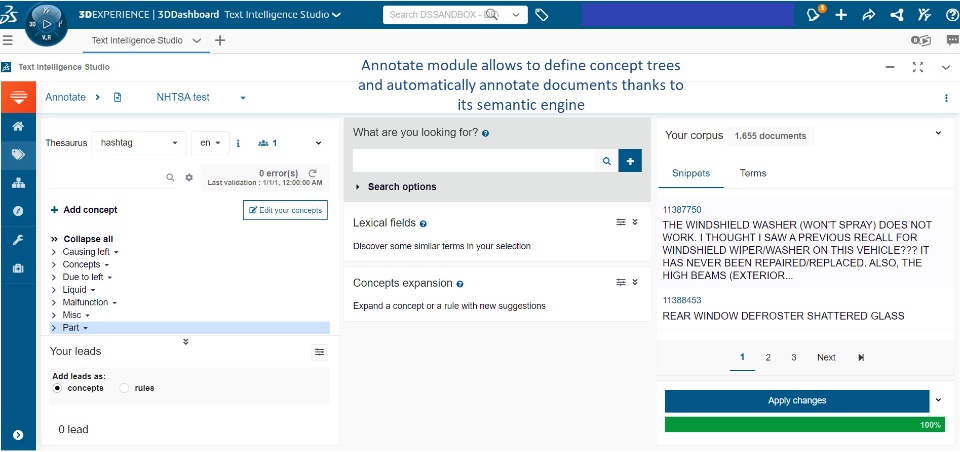Click the Share arrow icon

869,15
